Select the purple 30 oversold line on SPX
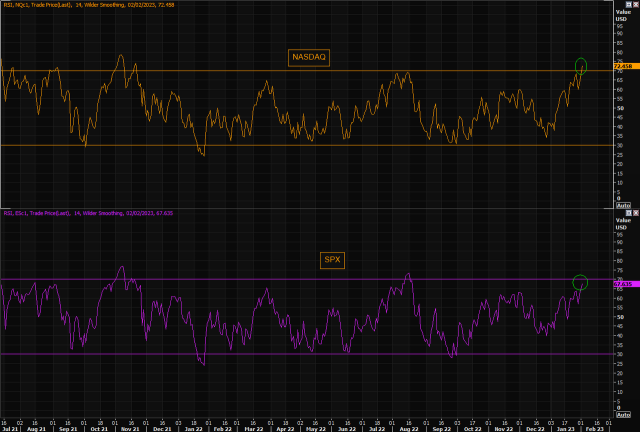 [x=307, y=354]
